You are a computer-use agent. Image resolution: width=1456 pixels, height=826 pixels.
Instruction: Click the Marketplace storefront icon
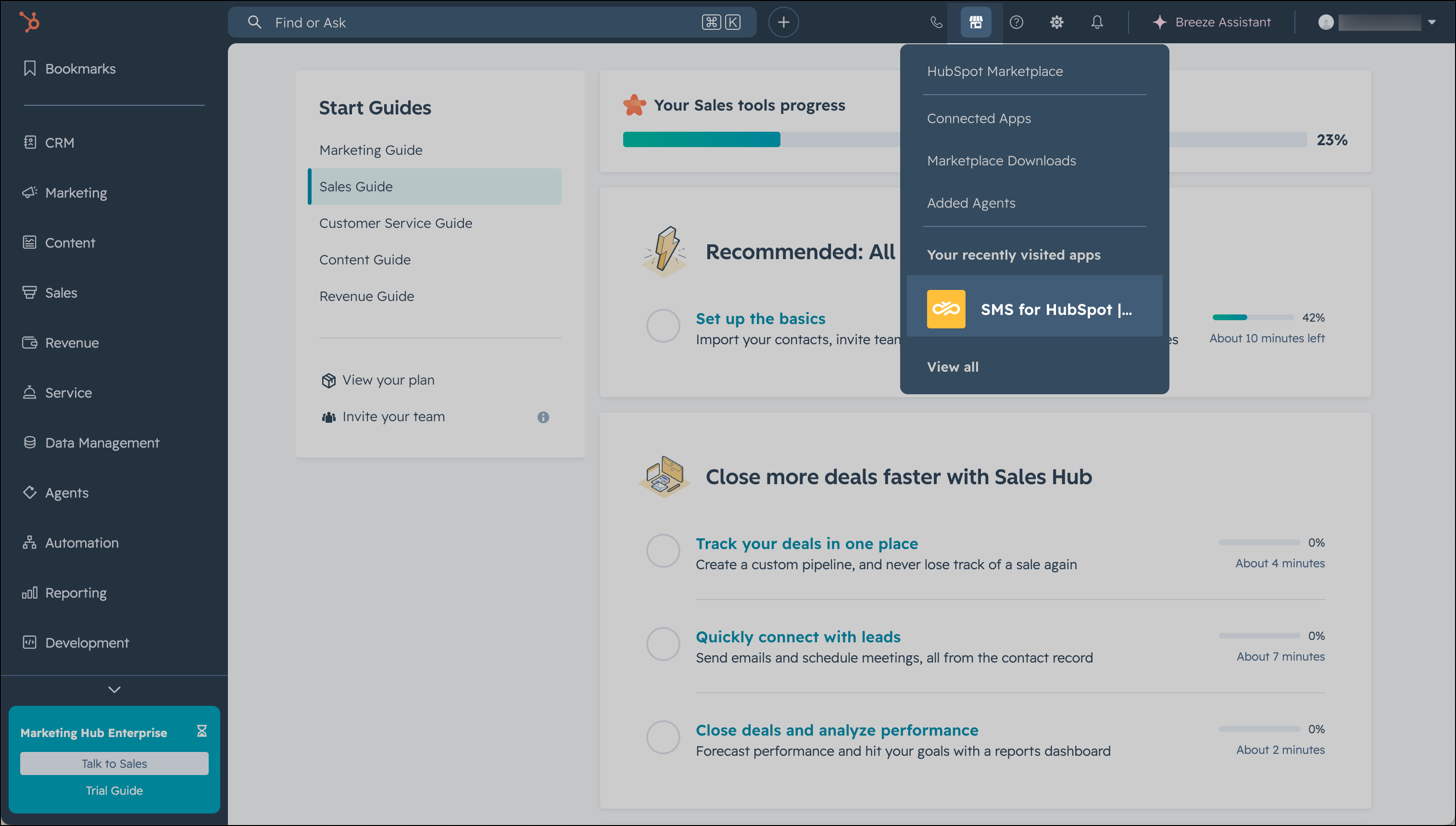pyautogui.click(x=976, y=22)
